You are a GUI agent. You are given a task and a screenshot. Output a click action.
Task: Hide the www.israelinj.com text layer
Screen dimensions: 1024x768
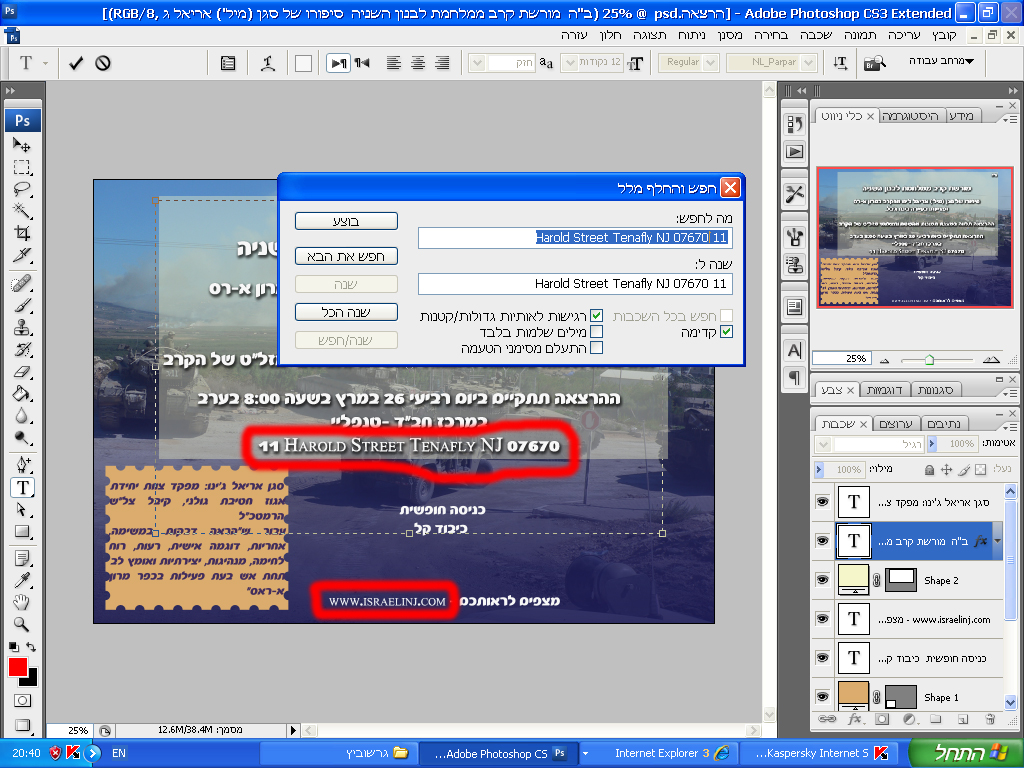822,619
